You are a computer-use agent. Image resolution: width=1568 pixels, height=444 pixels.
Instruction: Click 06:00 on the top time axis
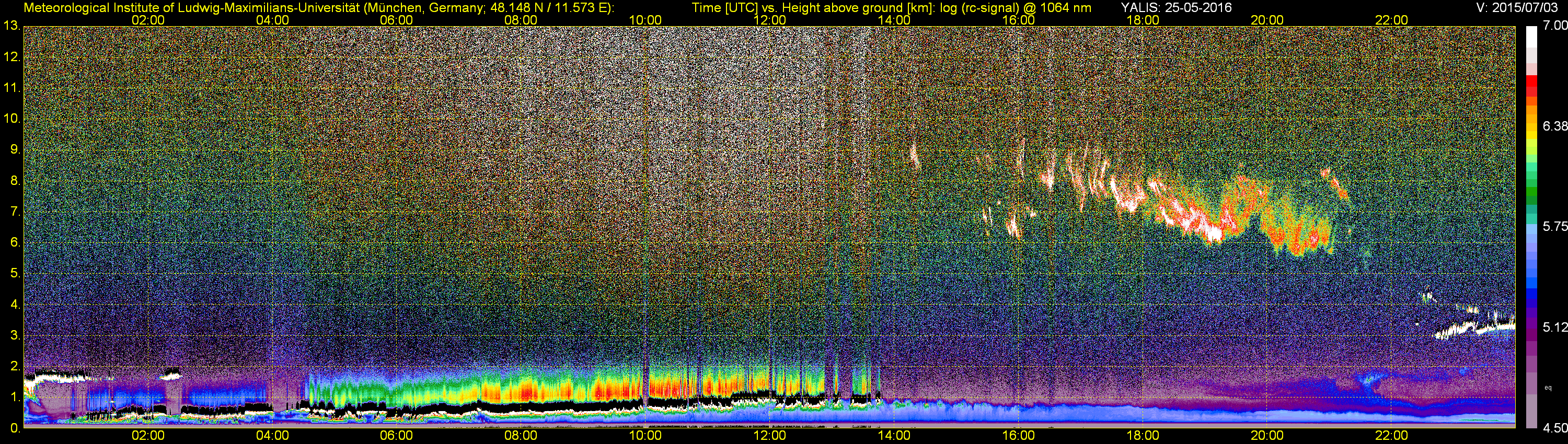click(x=396, y=20)
